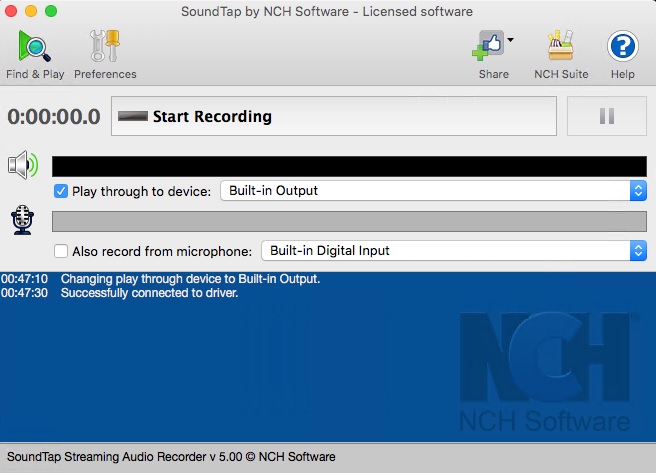Image resolution: width=656 pixels, height=473 pixels.
Task: Click the black speaker level meter
Action: (x=349, y=166)
